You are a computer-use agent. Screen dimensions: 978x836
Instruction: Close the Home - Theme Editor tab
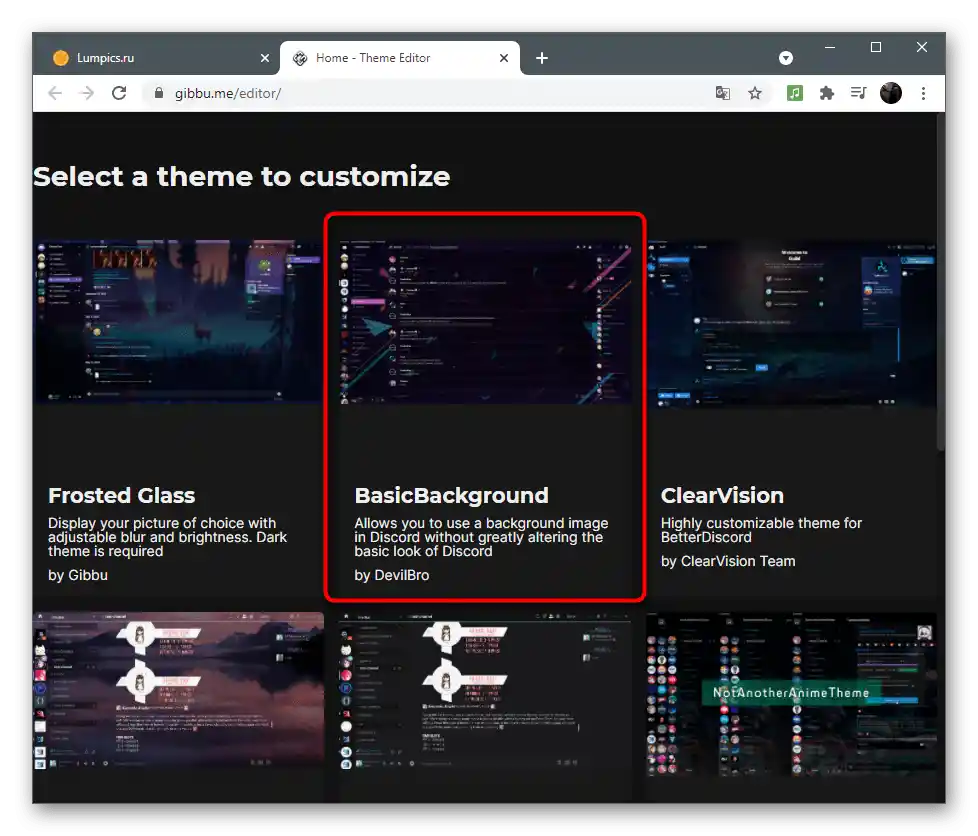tap(504, 58)
